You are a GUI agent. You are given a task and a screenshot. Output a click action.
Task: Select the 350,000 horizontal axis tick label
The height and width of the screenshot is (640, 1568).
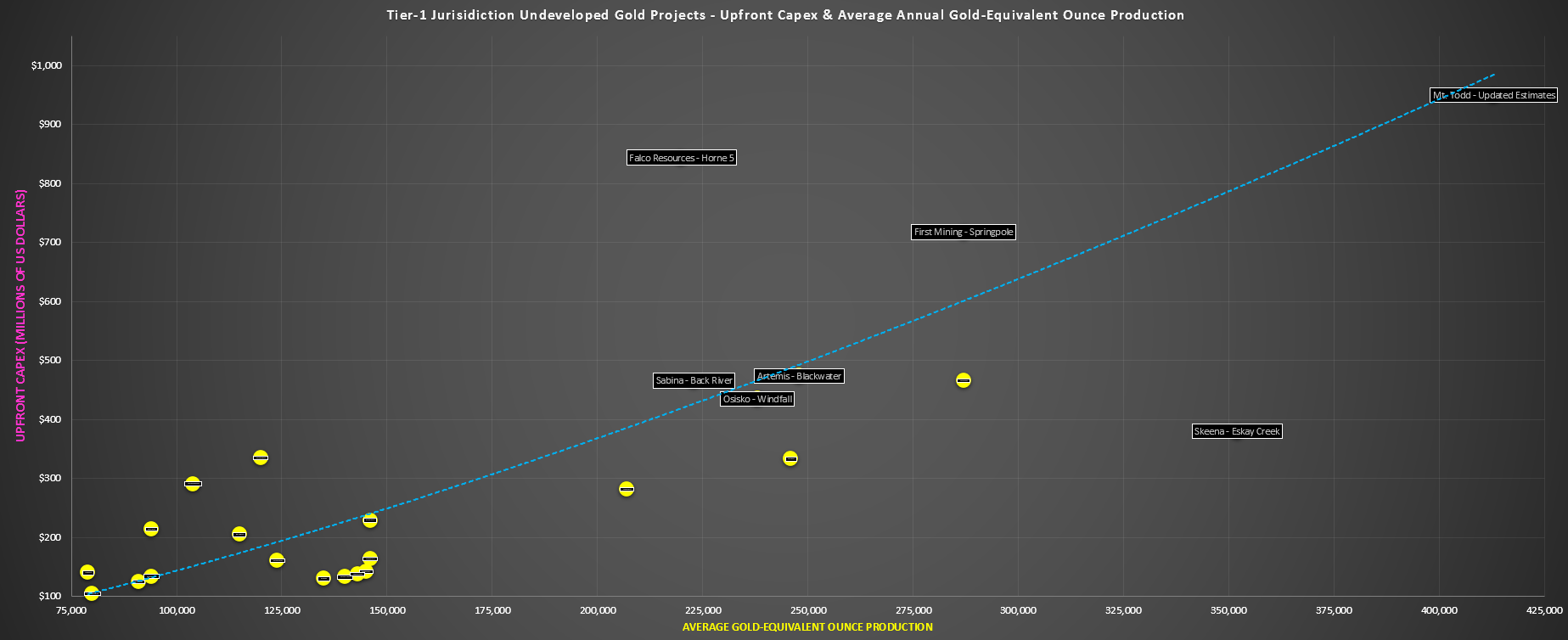tap(1229, 610)
